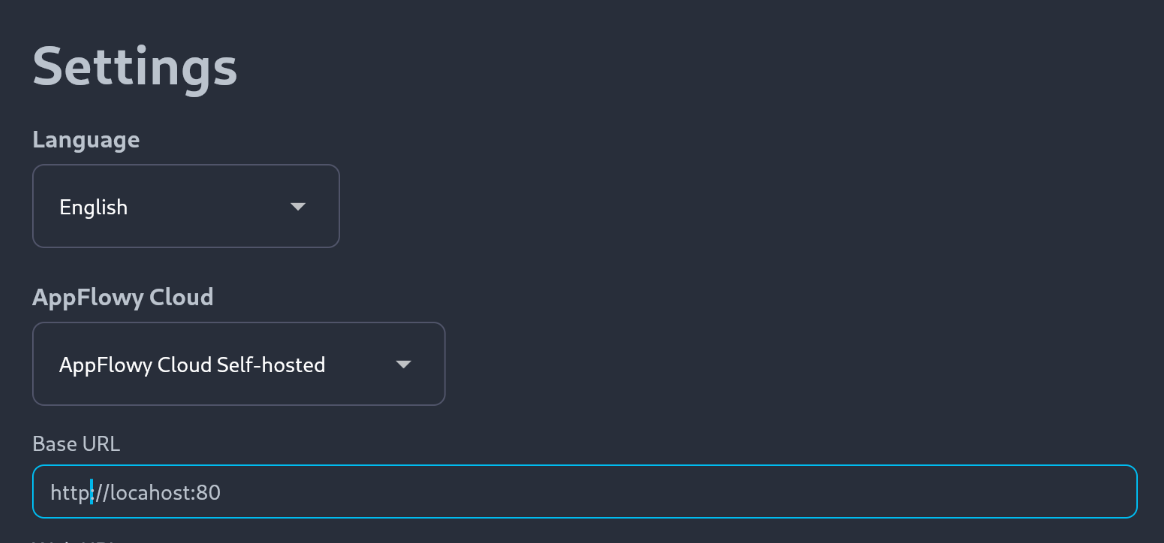The image size is (1164, 543).
Task: Click the AppFlowy Cloud dropdown caret
Action: click(x=403, y=364)
